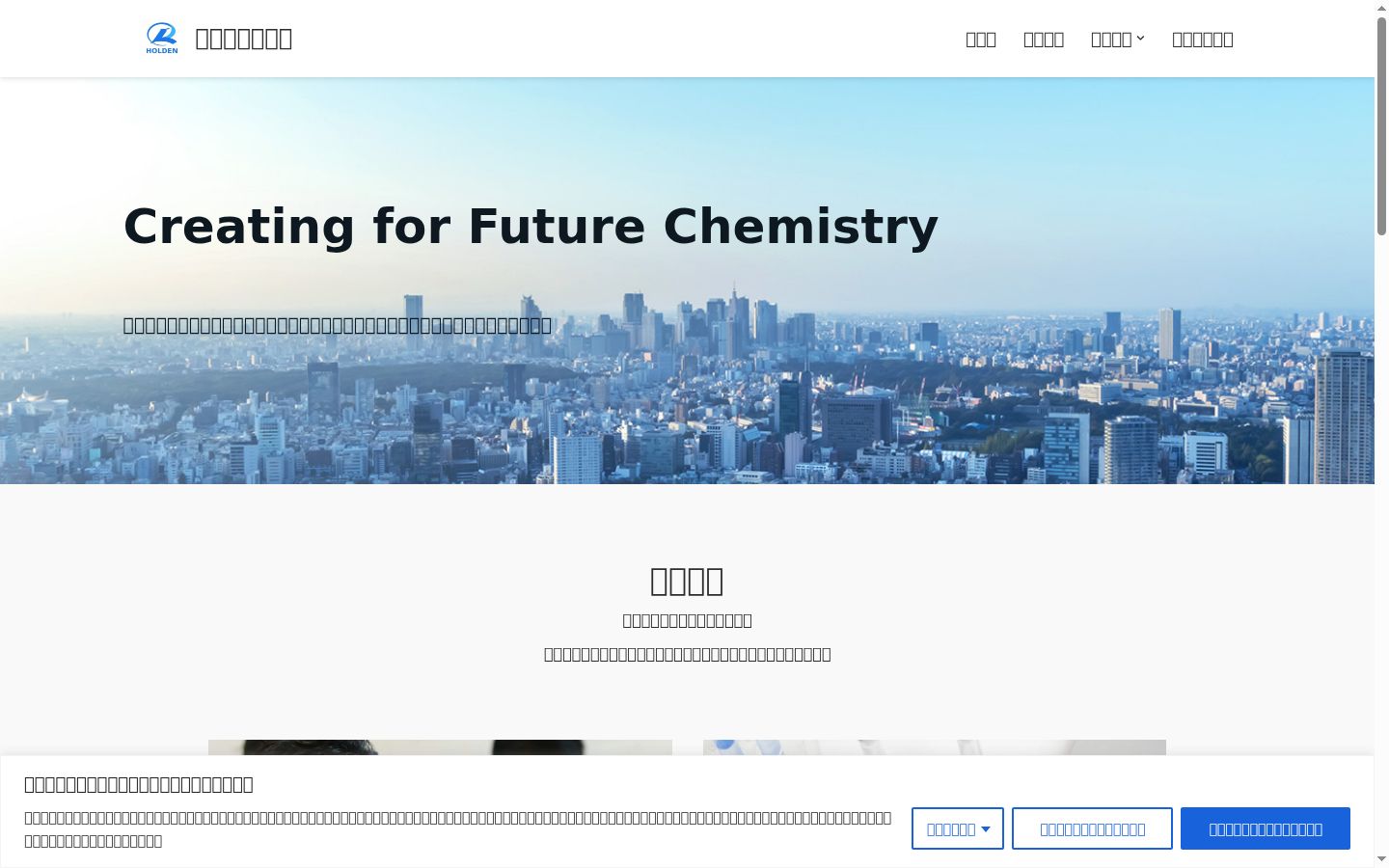
Task: Click the centered section heading below the banner
Action: pyautogui.click(x=687, y=581)
